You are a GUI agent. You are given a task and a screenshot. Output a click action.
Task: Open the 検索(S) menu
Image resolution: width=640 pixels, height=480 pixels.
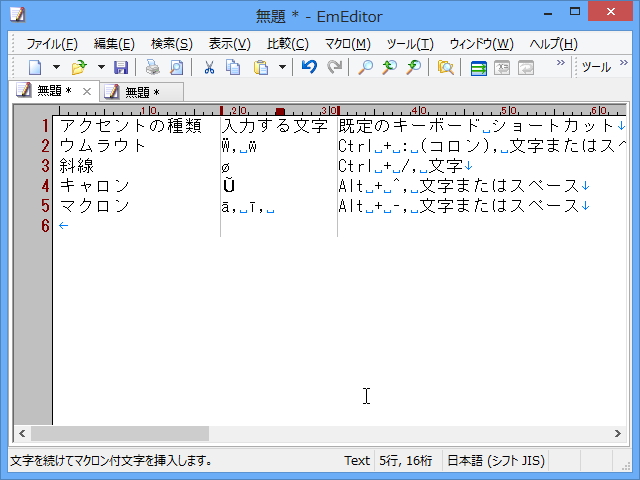coord(171,44)
